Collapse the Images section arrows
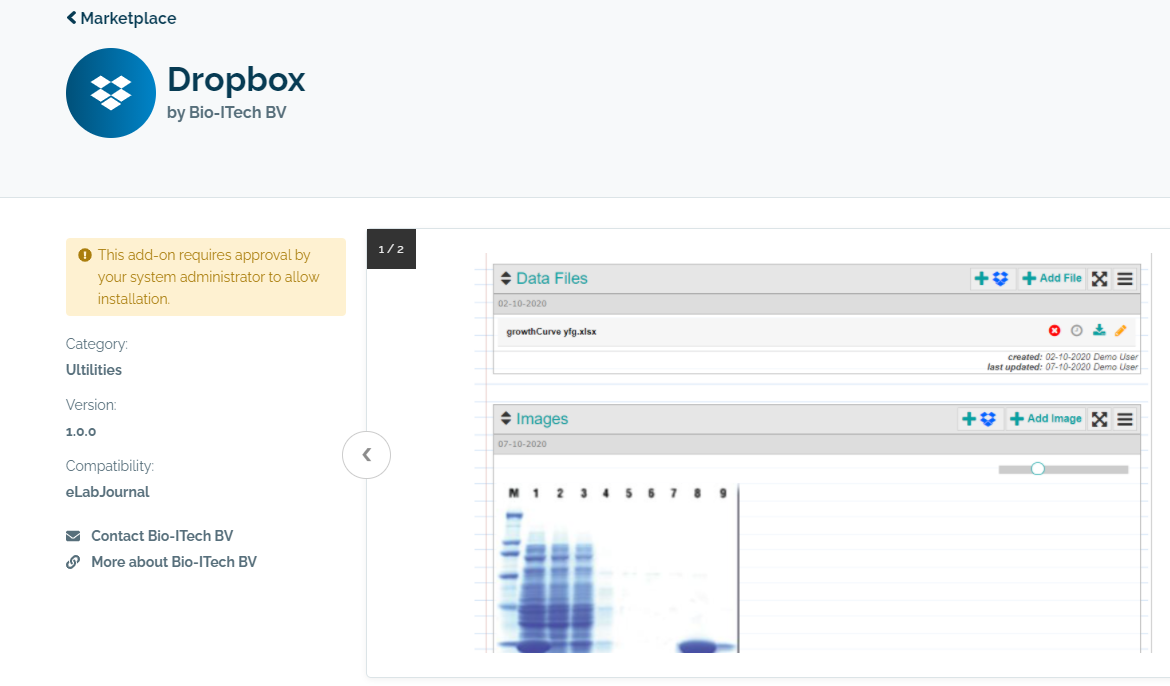This screenshot has width=1170, height=686. tap(505, 419)
